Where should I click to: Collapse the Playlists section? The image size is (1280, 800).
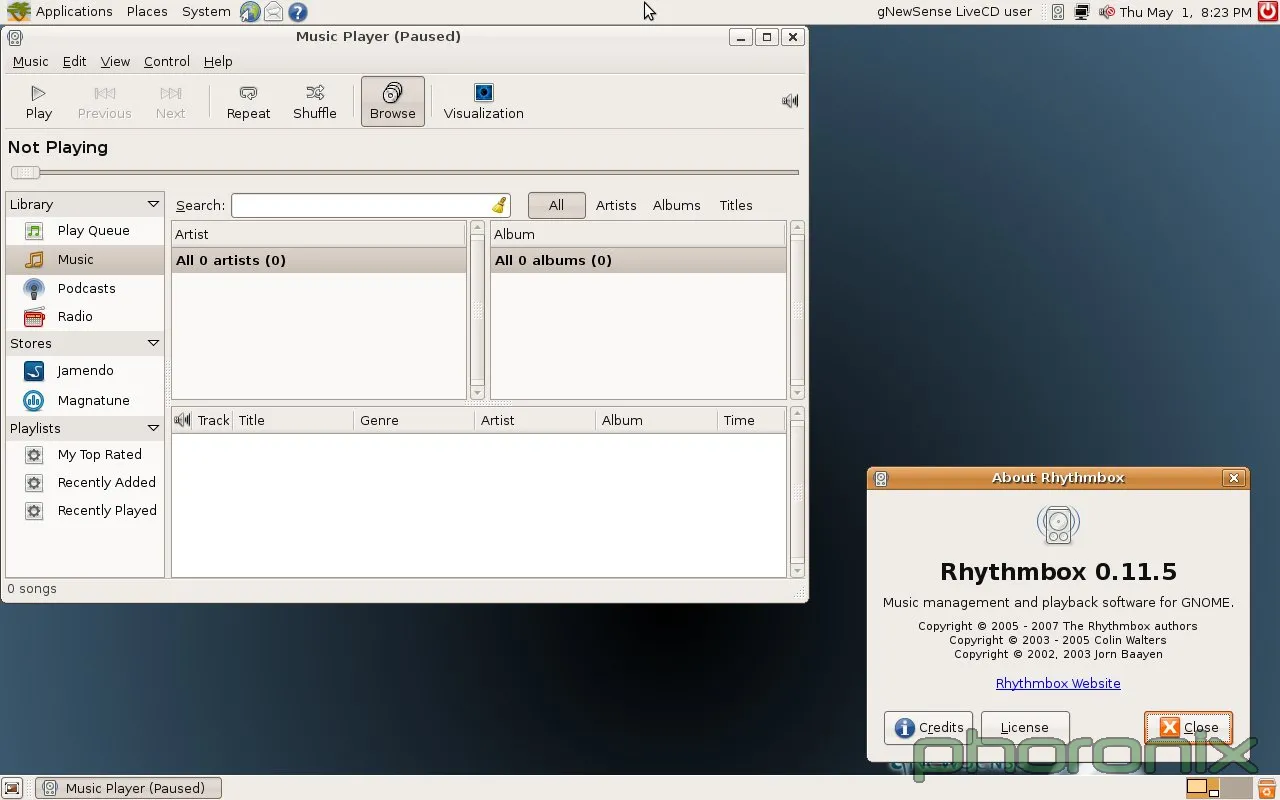[x=153, y=429]
